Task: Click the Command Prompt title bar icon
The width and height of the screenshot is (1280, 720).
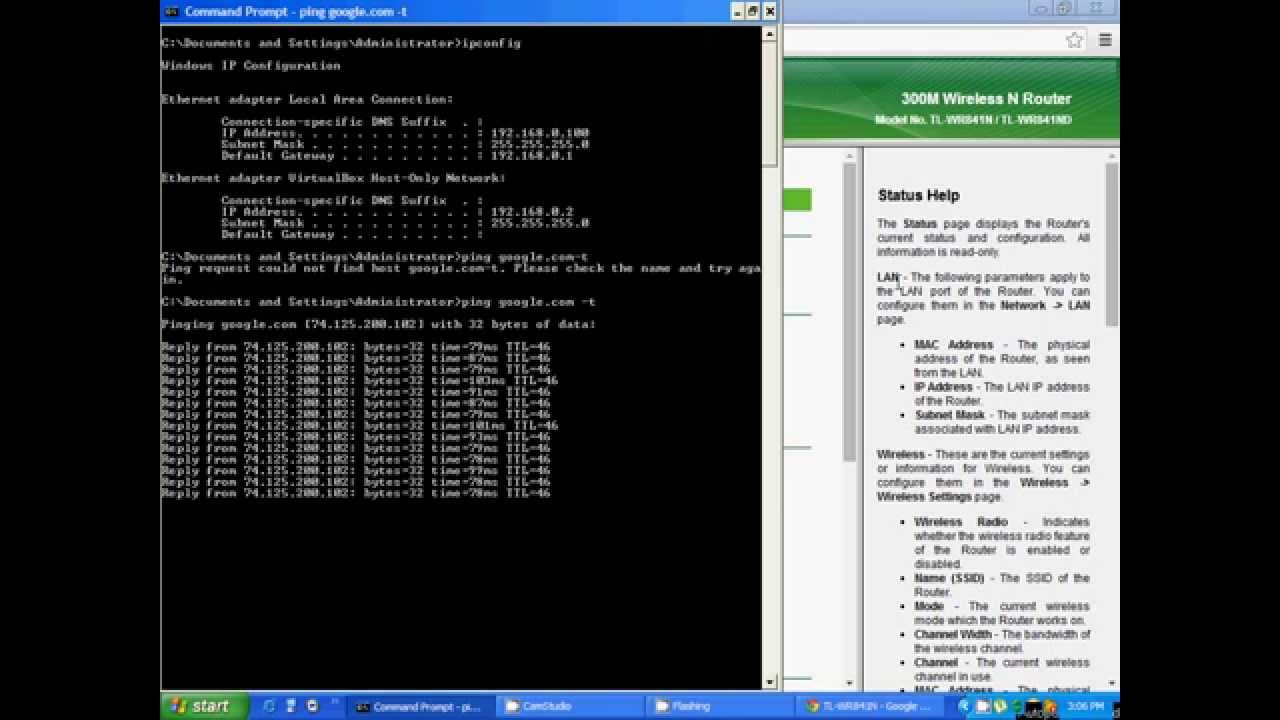Action: coord(171,11)
